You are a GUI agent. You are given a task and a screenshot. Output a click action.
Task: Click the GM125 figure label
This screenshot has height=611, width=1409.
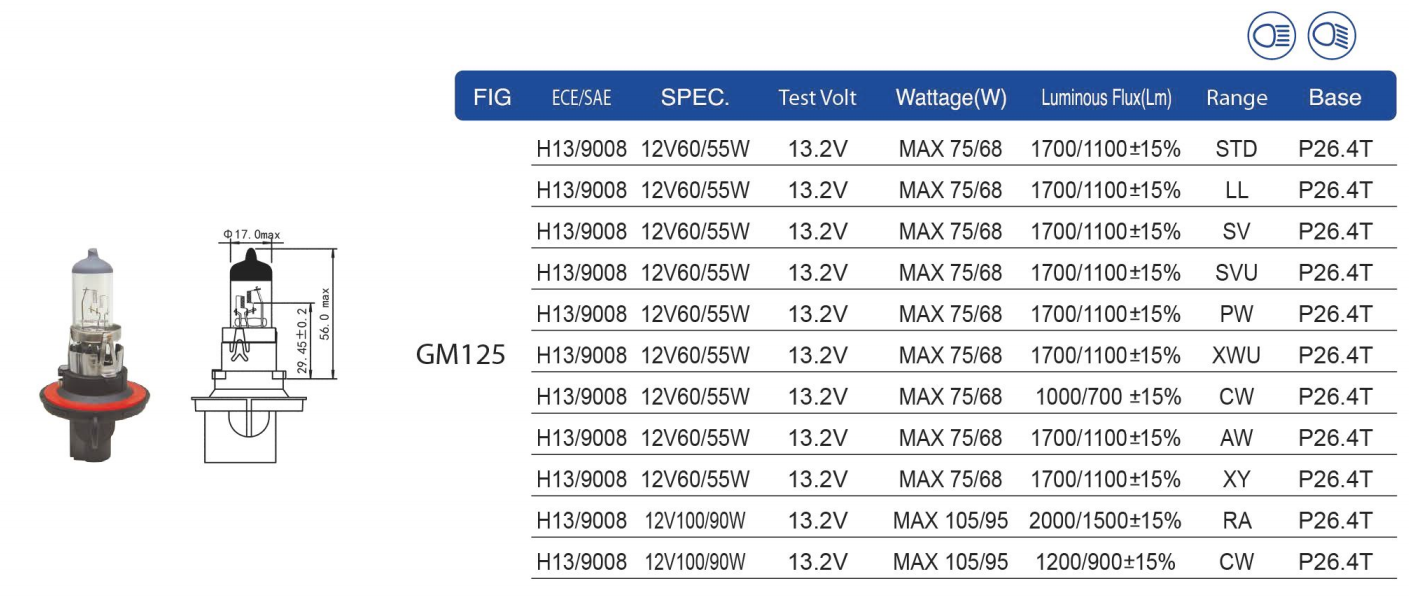click(x=461, y=354)
